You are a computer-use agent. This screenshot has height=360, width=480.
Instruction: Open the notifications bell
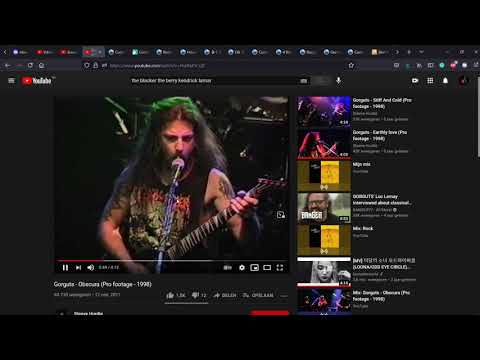click(445, 81)
